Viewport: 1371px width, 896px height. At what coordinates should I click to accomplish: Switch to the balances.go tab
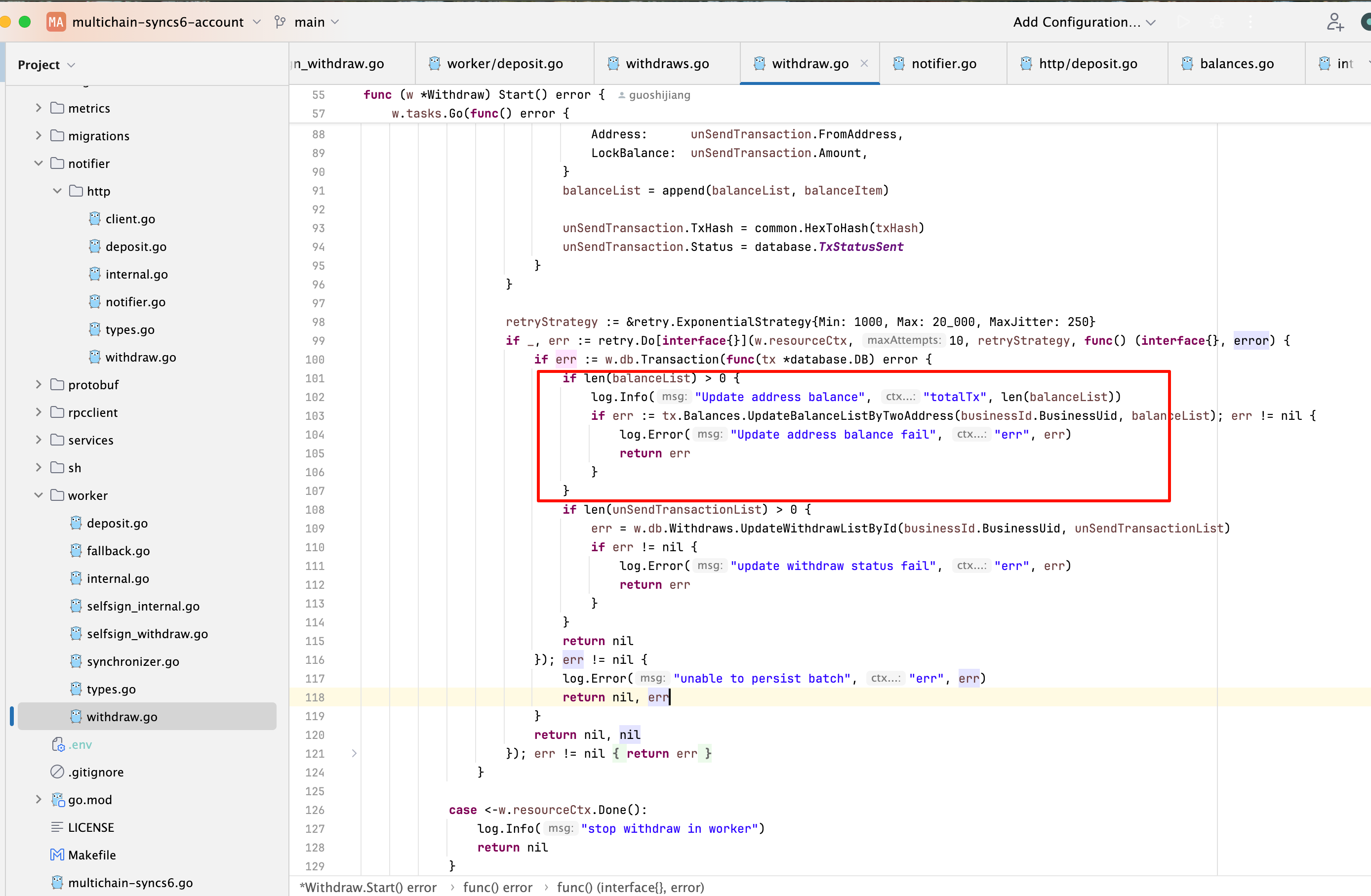pos(1236,63)
